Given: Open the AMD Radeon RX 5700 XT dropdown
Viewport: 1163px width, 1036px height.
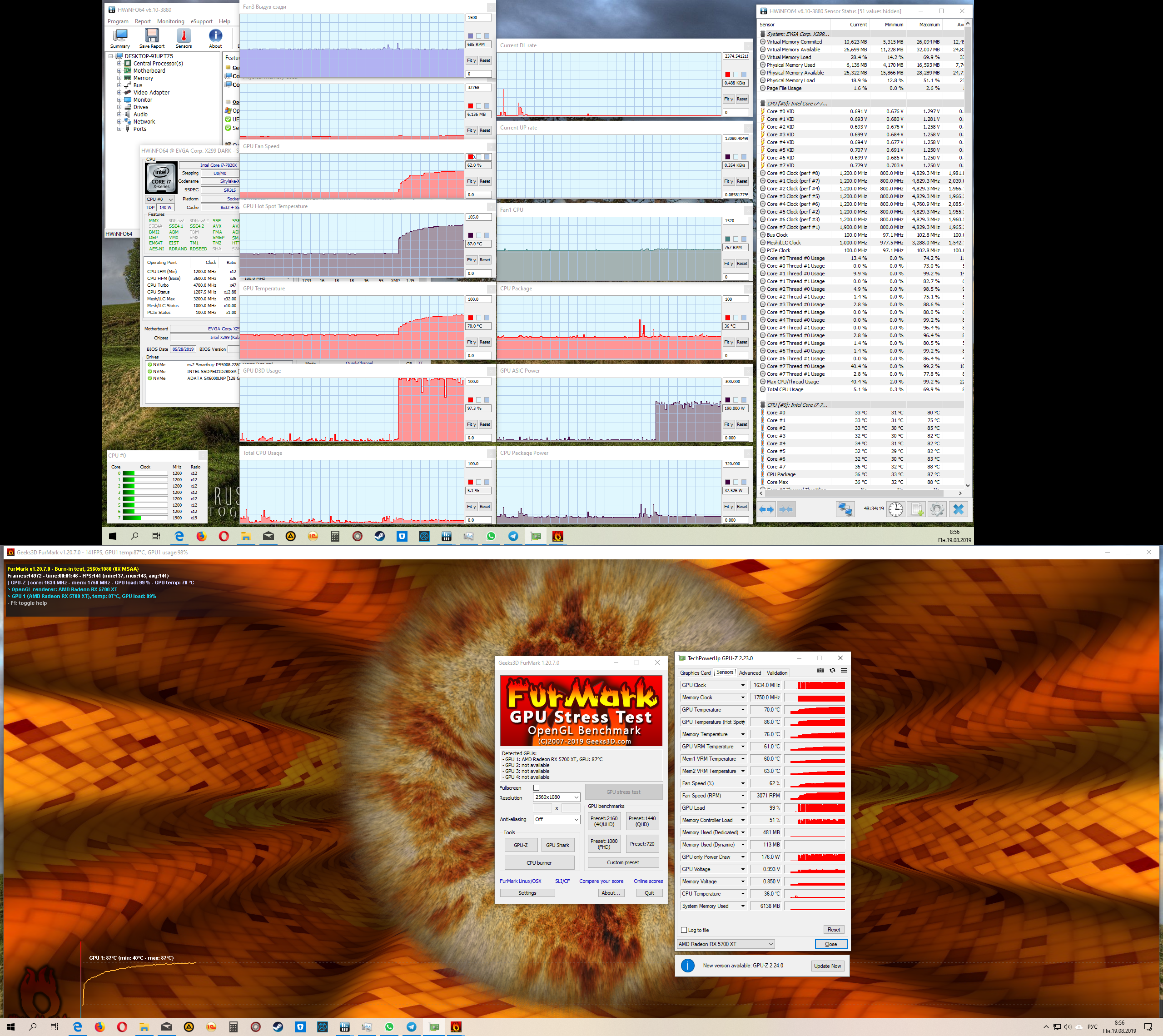Looking at the screenshot, I should tap(726, 944).
